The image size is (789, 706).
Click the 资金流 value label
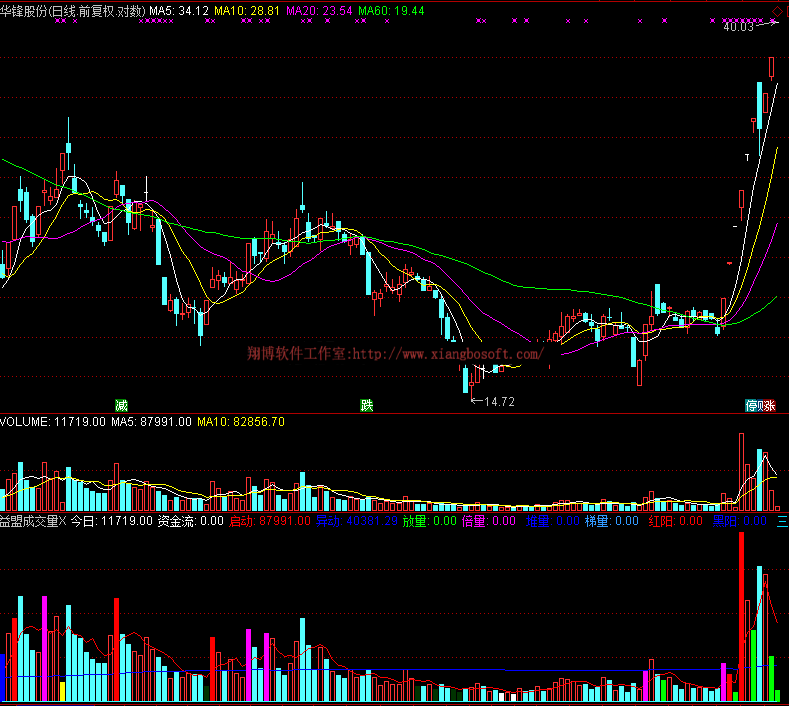(190, 521)
